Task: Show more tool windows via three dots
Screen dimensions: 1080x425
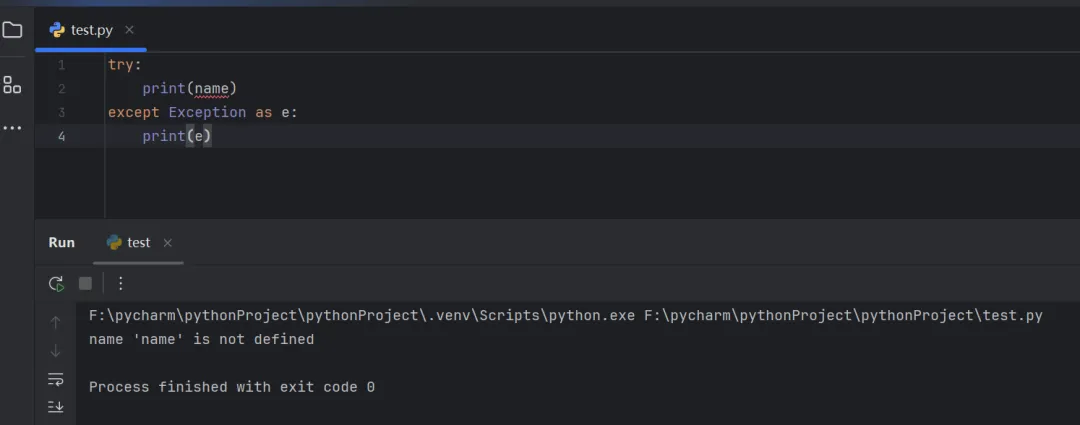Action: coord(12,128)
